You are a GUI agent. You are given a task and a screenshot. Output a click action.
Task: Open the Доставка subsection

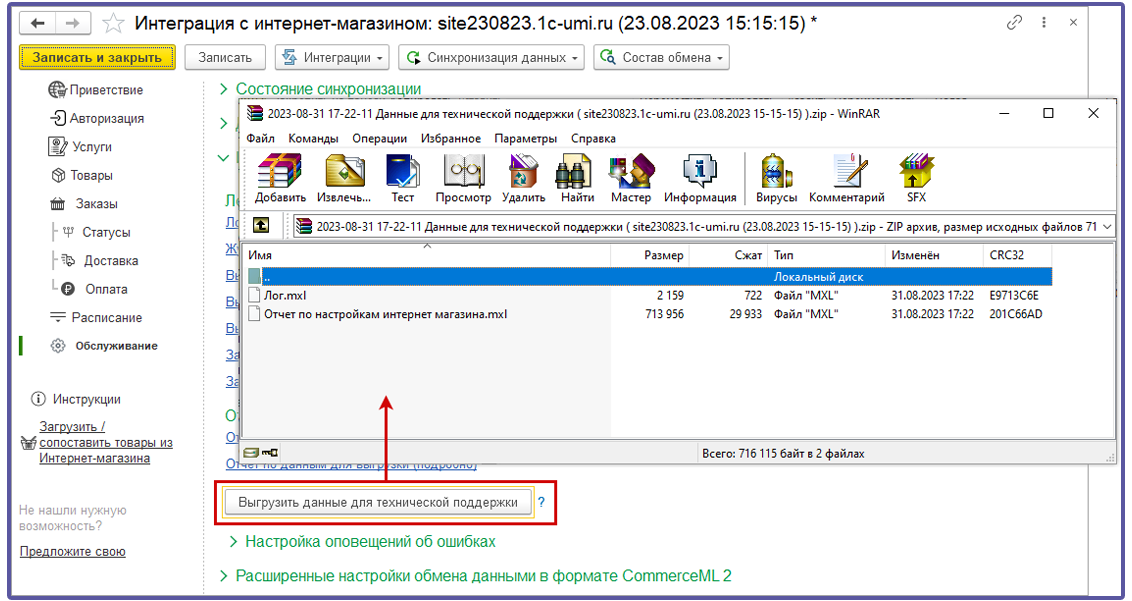click(100, 261)
